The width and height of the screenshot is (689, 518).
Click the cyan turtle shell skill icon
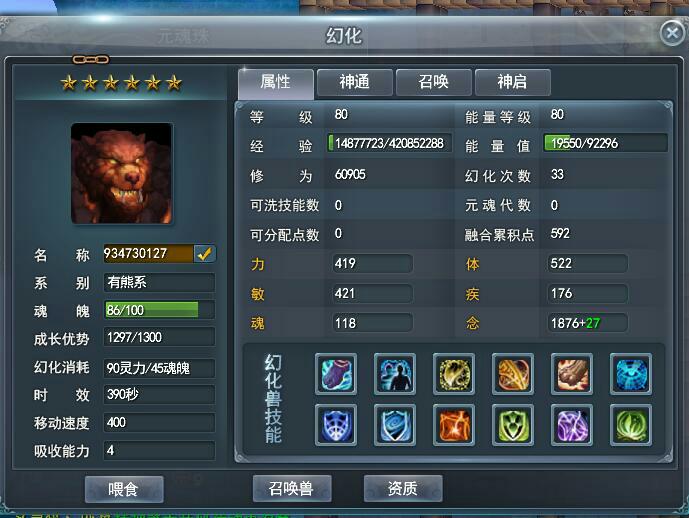(631, 374)
